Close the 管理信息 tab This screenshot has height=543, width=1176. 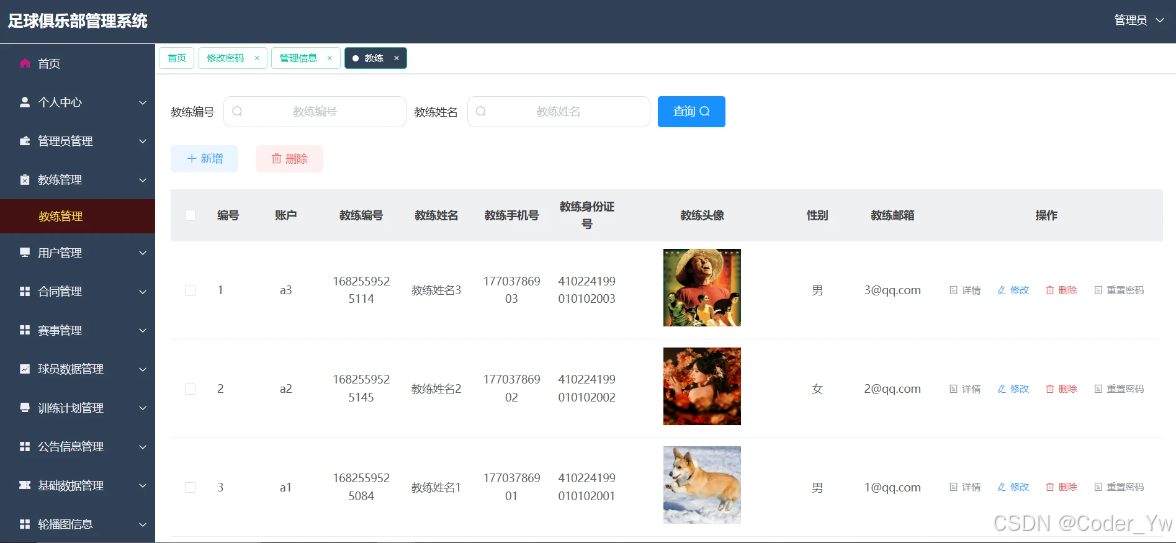[329, 58]
